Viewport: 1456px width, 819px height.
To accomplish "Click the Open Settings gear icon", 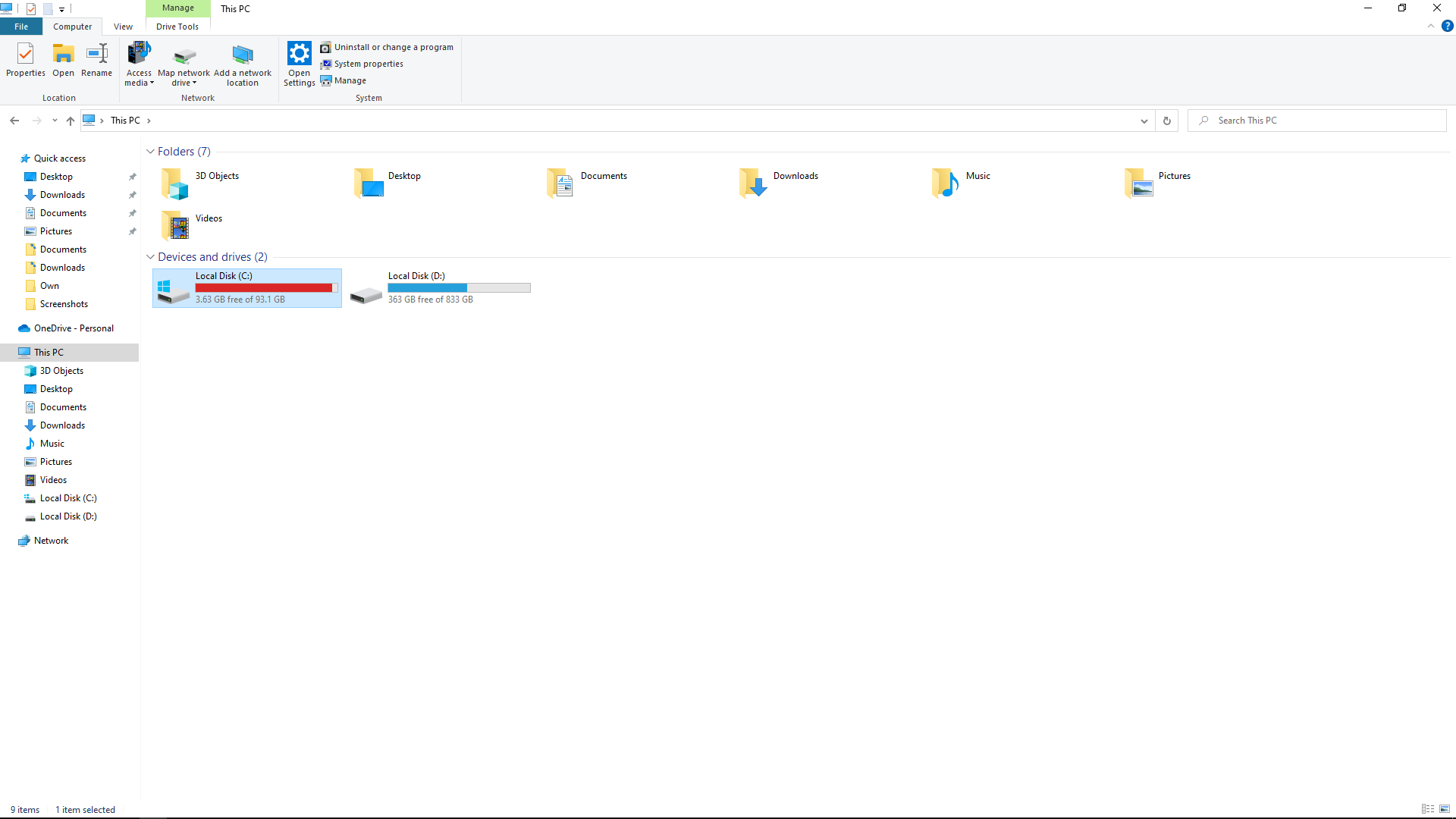I will [299, 55].
